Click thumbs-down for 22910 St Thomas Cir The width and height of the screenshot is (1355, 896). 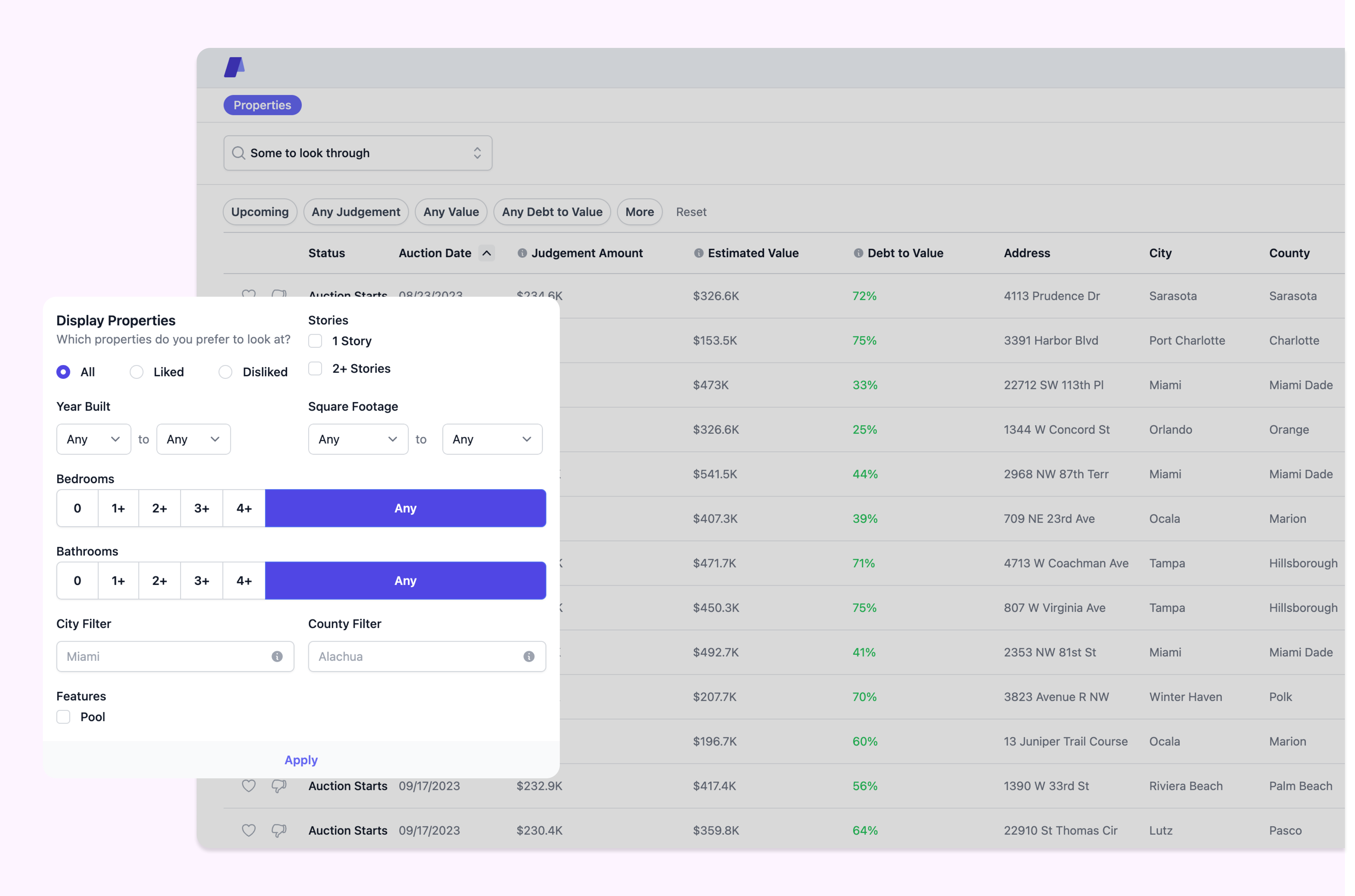coord(279,830)
